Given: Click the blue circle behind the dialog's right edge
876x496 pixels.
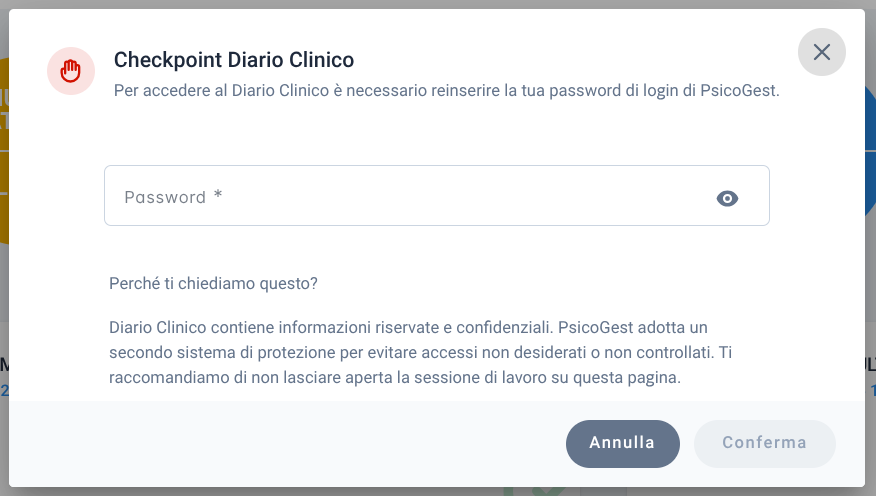Looking at the screenshot, I should point(870,151).
